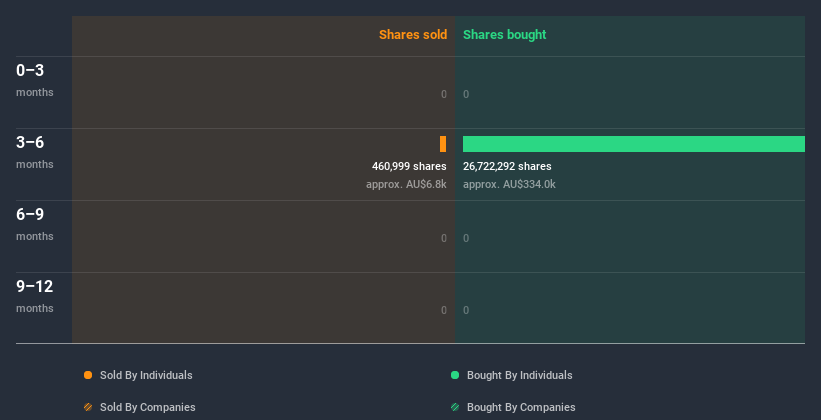821x420 pixels.
Task: Select the 9–12 months row label
Action: point(35,296)
